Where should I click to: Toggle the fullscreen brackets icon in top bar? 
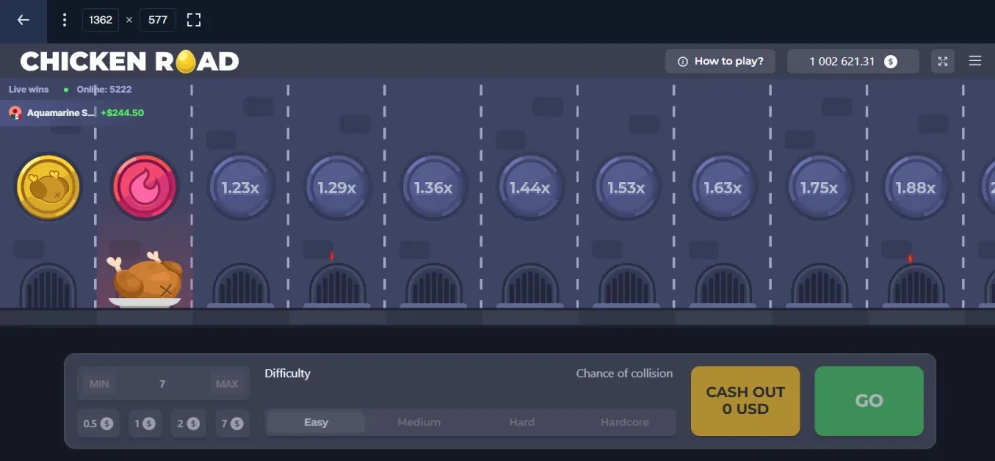point(194,20)
